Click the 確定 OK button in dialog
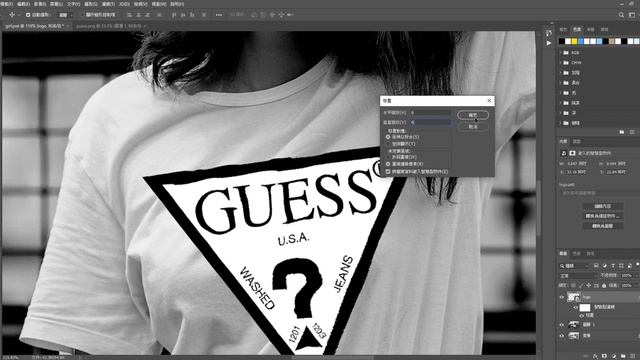The image size is (640, 360). 473,115
